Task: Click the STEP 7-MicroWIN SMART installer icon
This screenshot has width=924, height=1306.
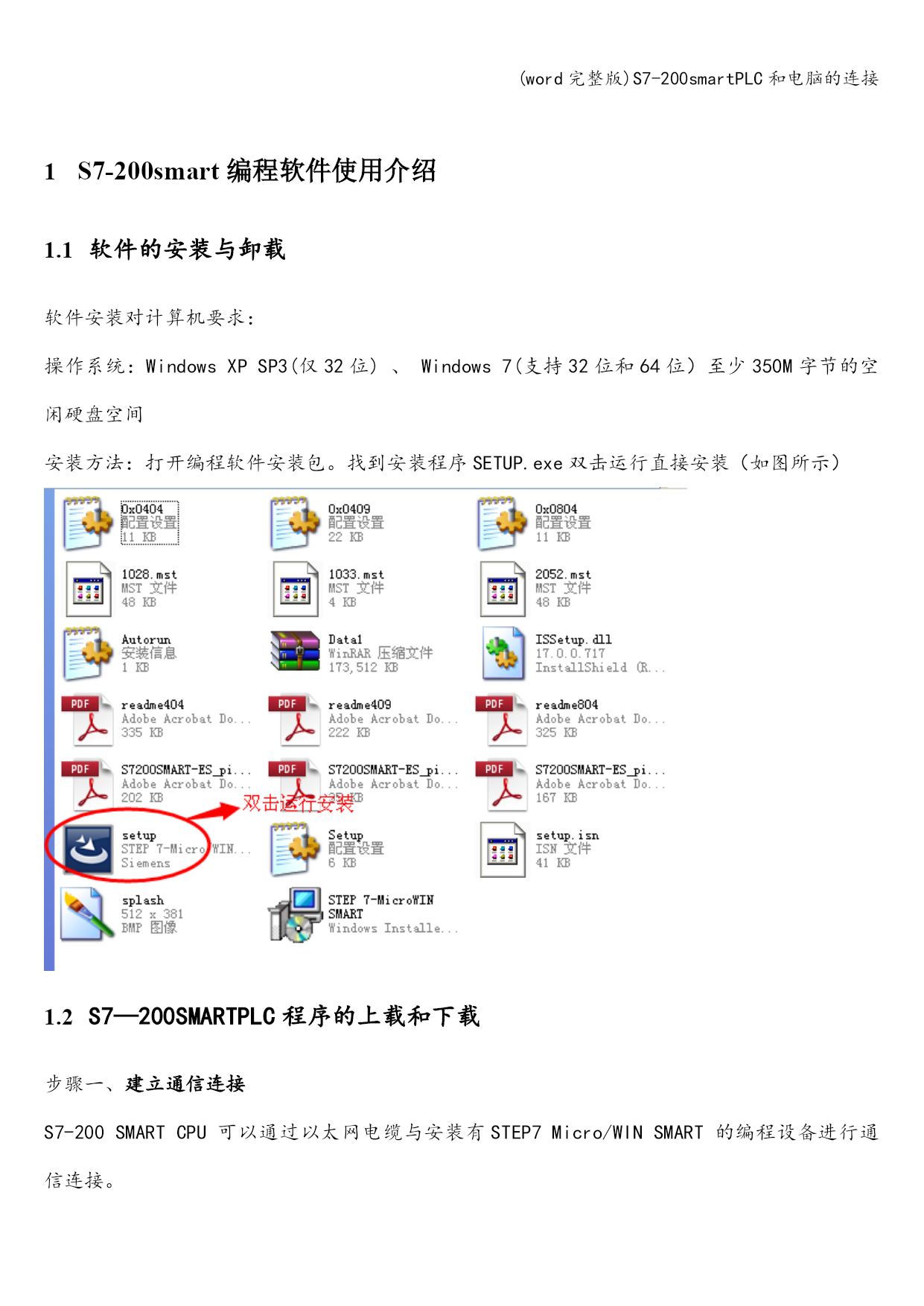Action: pos(294,915)
